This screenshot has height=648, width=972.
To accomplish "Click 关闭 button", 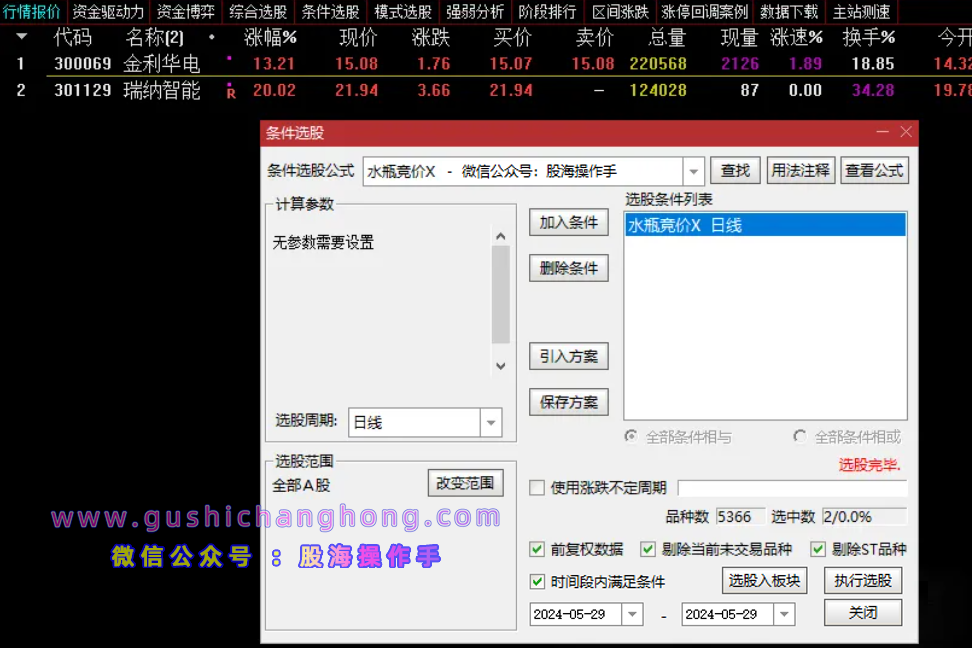I will tap(862, 613).
